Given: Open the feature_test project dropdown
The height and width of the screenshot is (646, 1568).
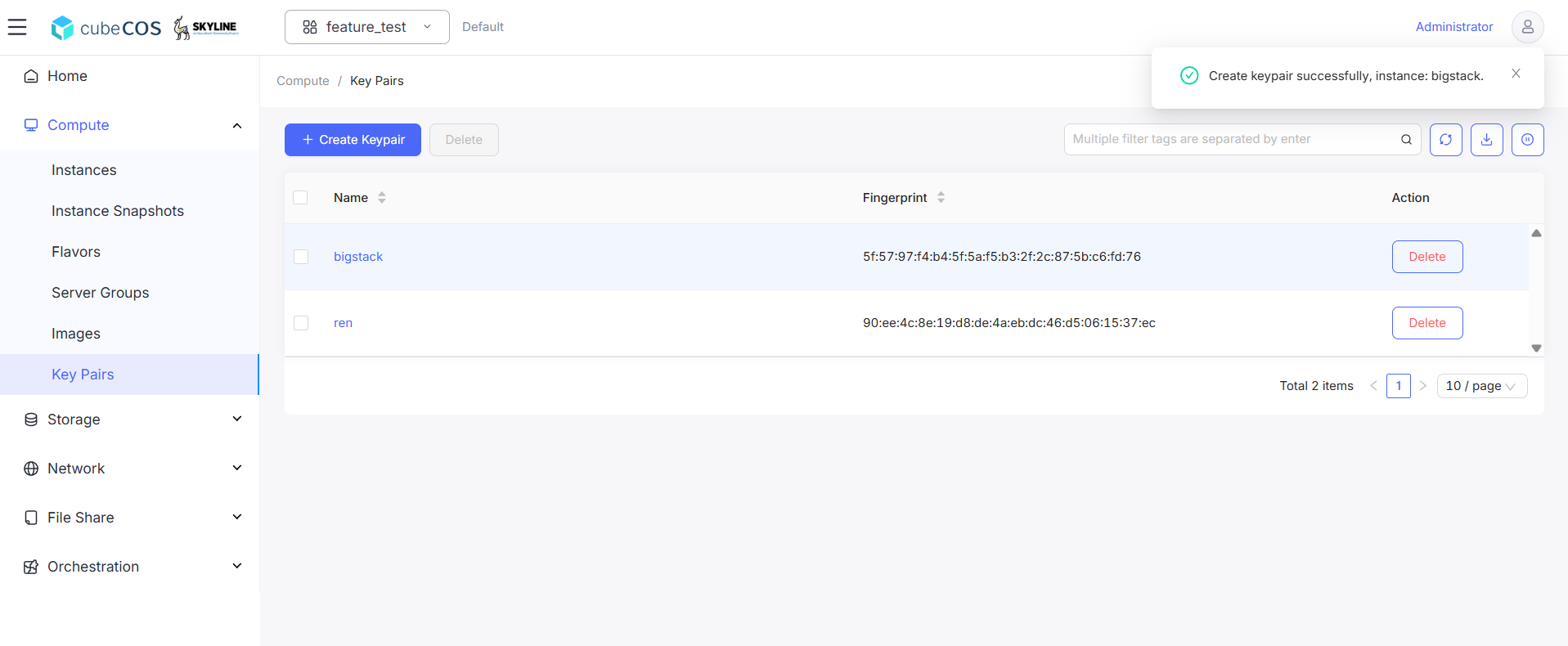Looking at the screenshot, I should click(367, 27).
